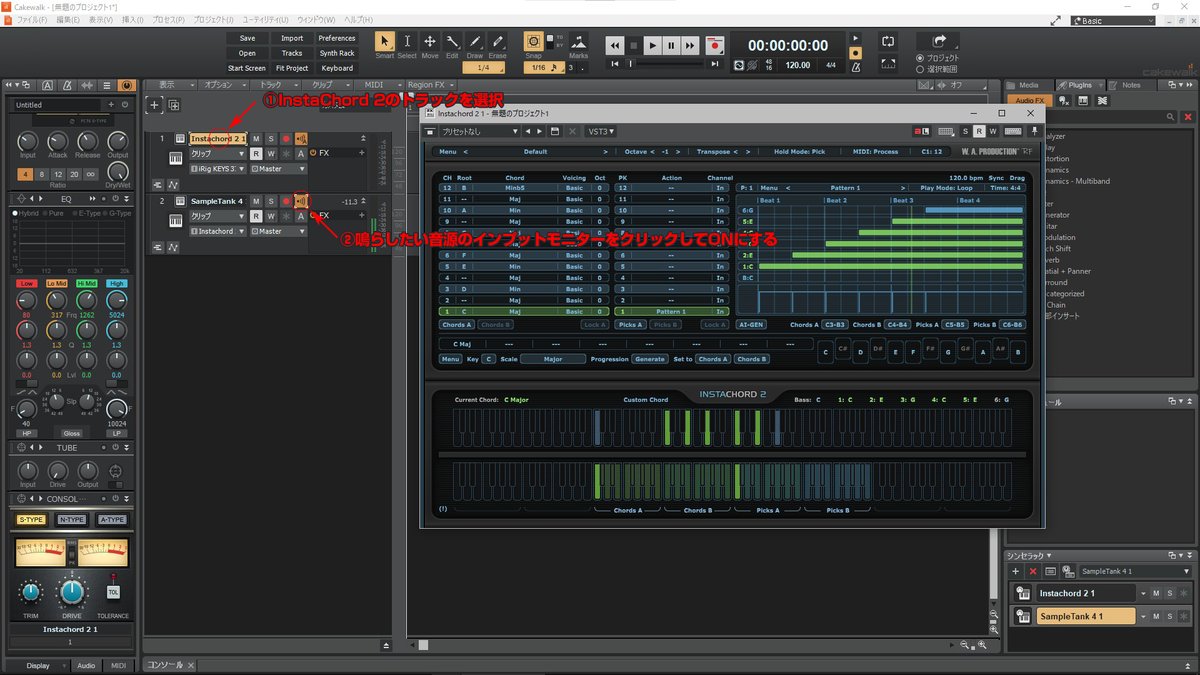Select the Draw pencil tool
This screenshot has width=1200, height=675.
tap(475, 43)
